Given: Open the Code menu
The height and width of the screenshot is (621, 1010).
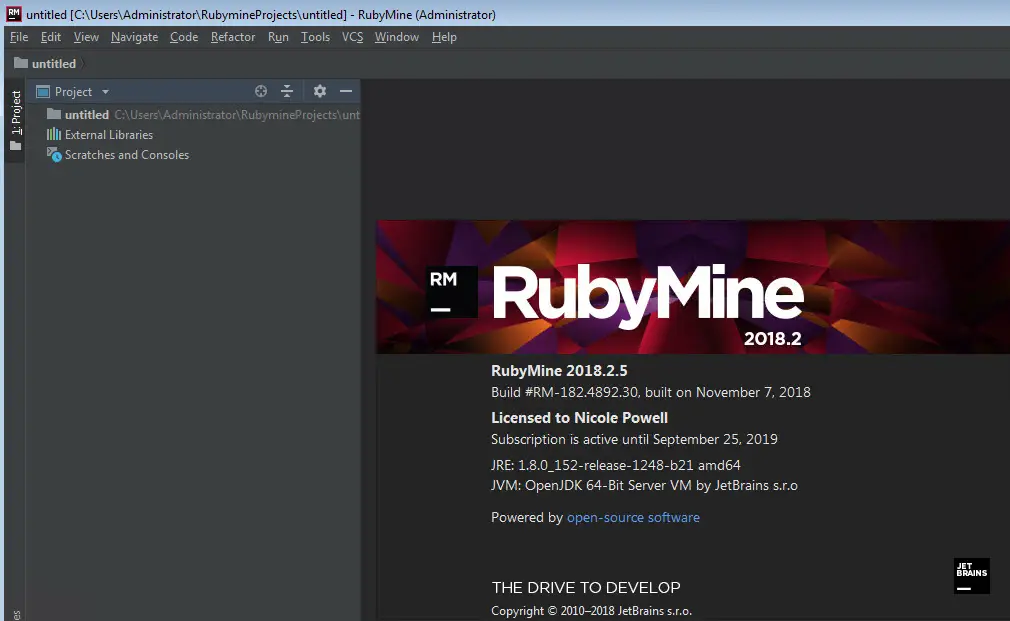Looking at the screenshot, I should pos(184,37).
